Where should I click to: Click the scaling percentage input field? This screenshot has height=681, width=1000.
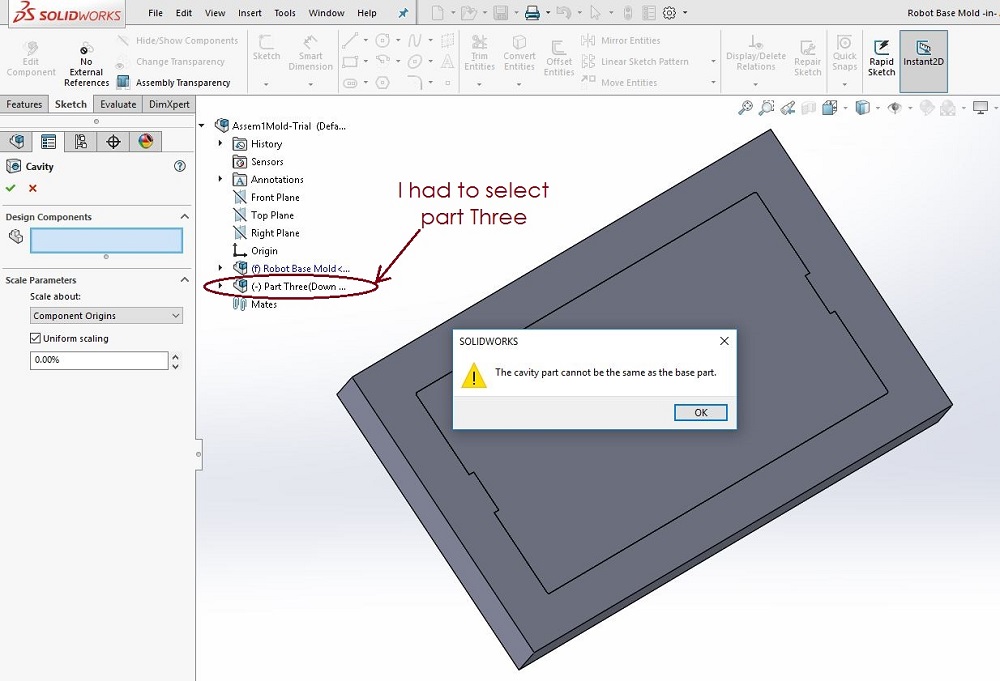pyautogui.click(x=99, y=360)
